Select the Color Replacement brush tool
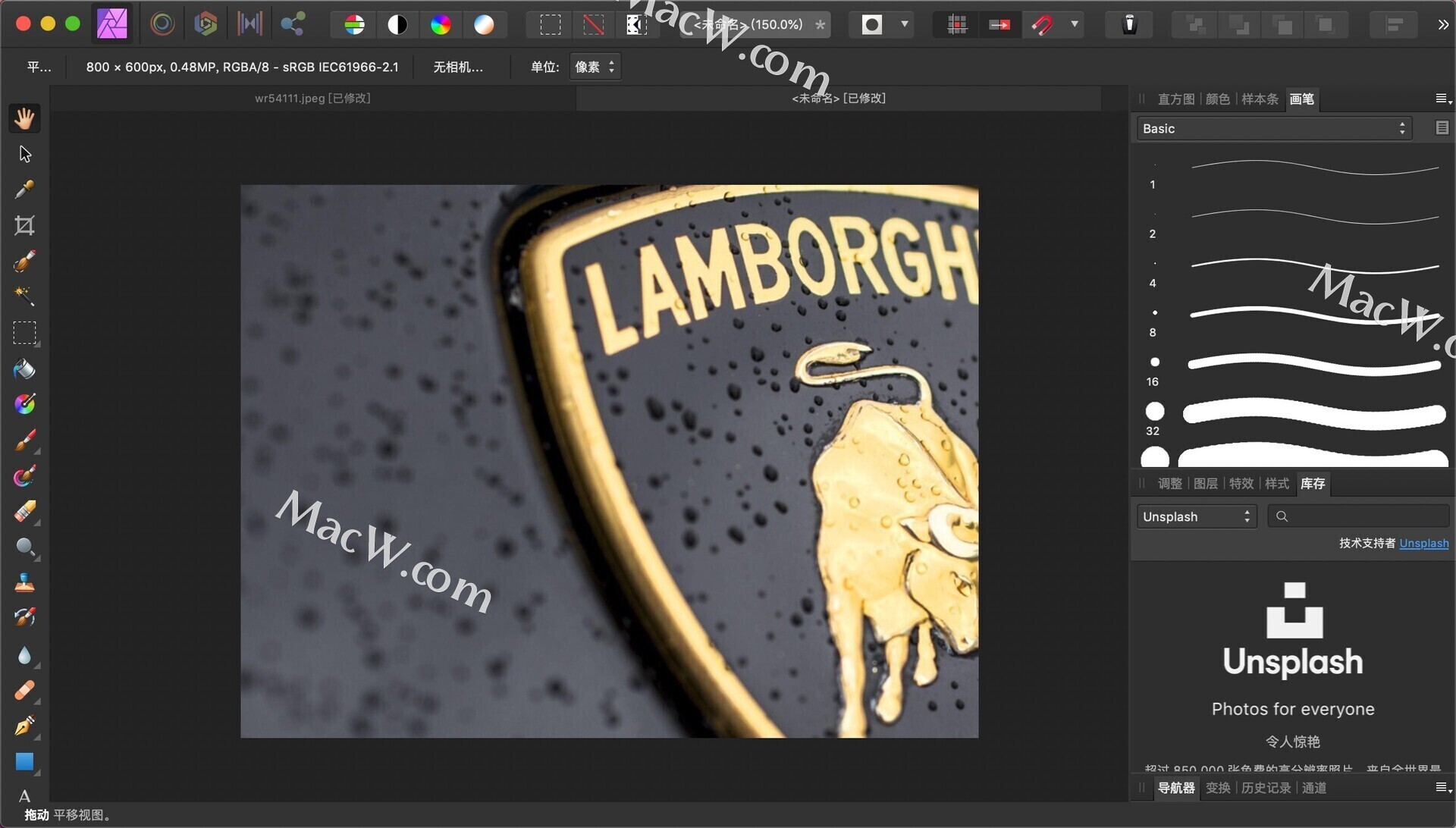The height and width of the screenshot is (828, 1456). click(24, 476)
